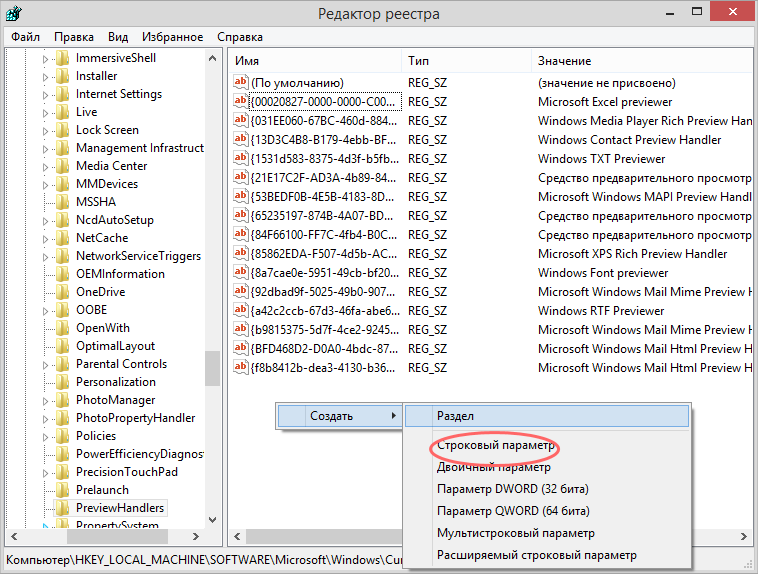758x574 pixels.
Task: Select the NcdAutoSetup key
Action: 115,220
